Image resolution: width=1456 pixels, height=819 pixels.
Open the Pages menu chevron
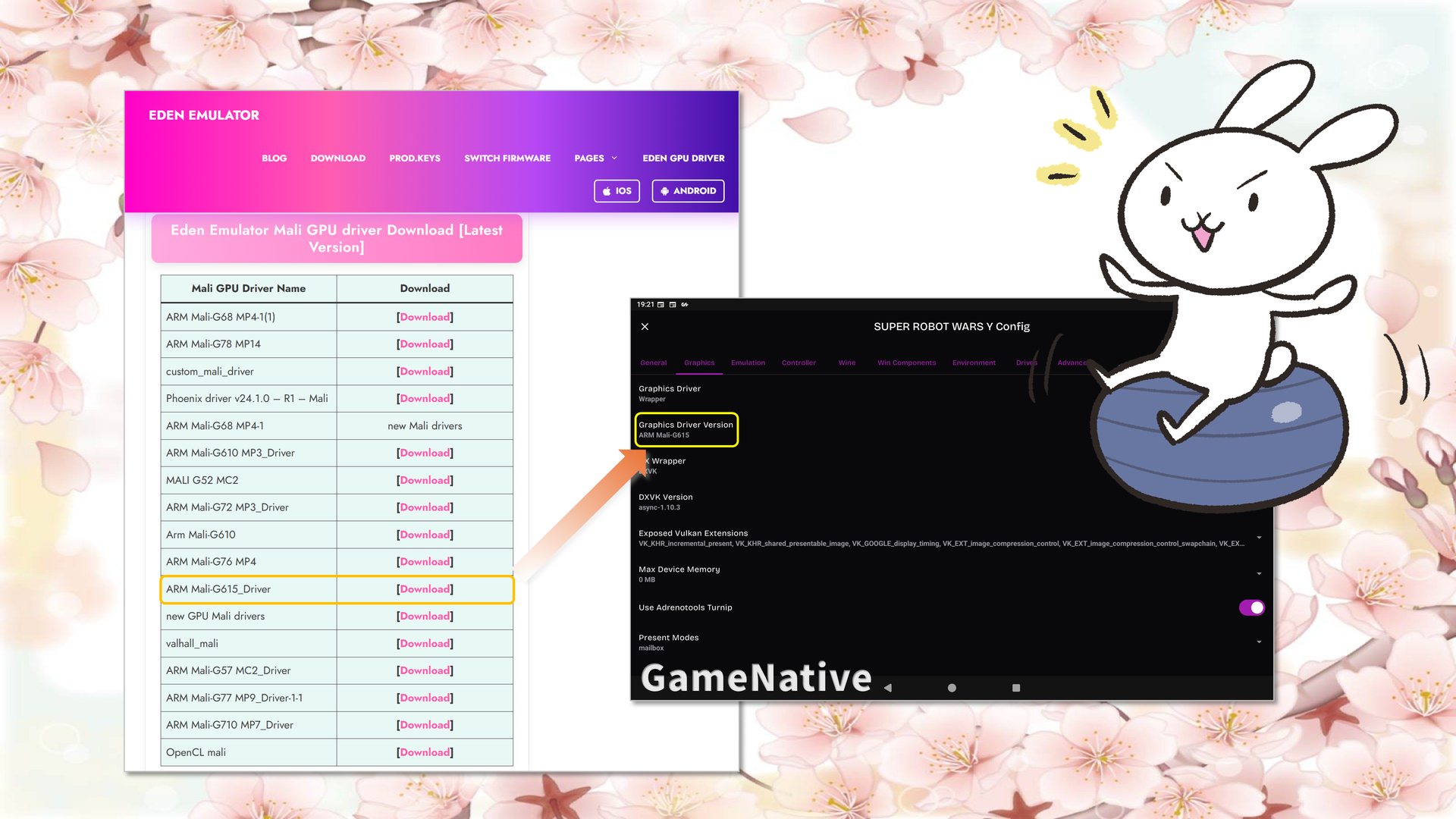614,158
